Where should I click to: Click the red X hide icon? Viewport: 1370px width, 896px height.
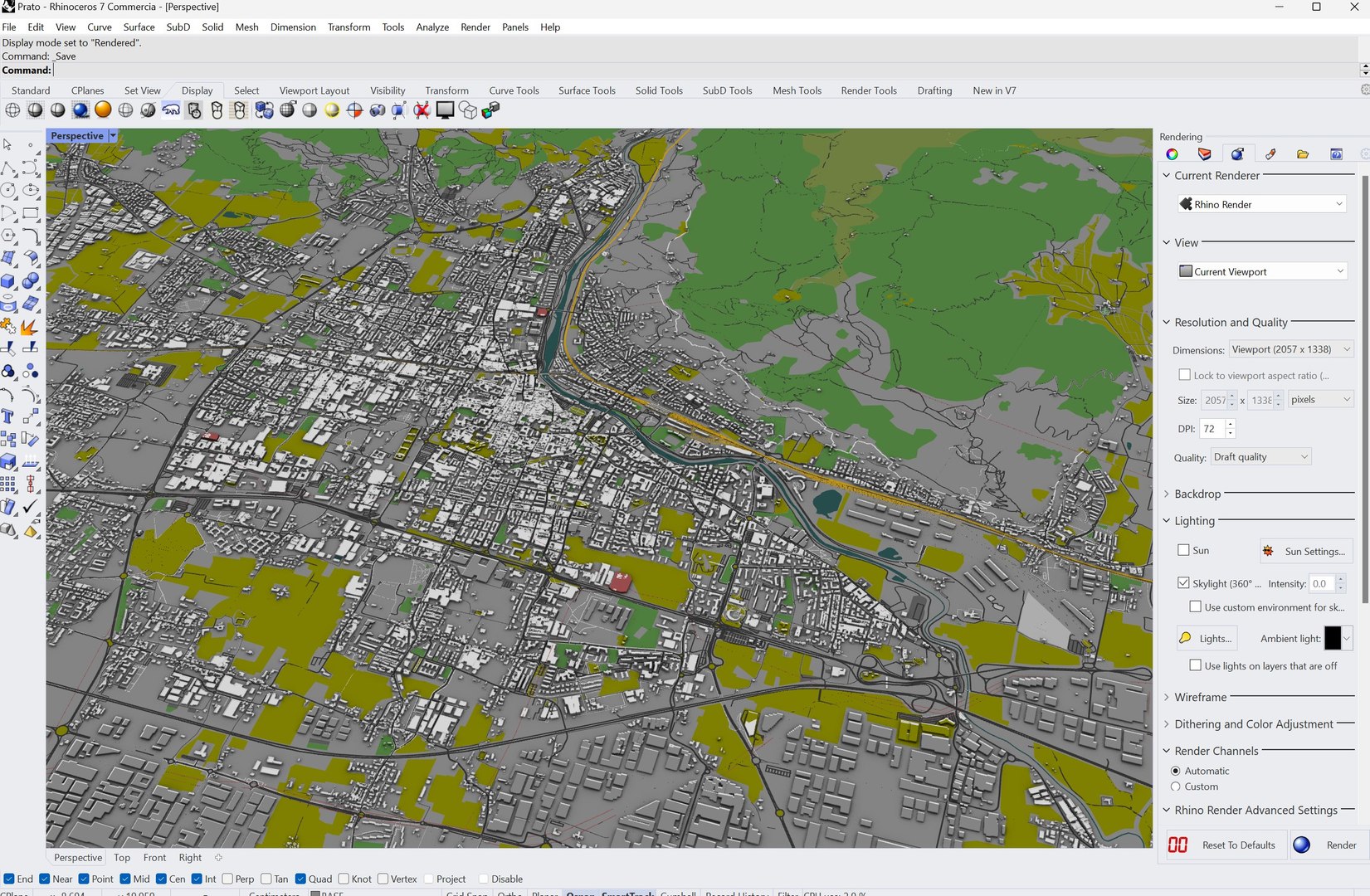[x=422, y=110]
